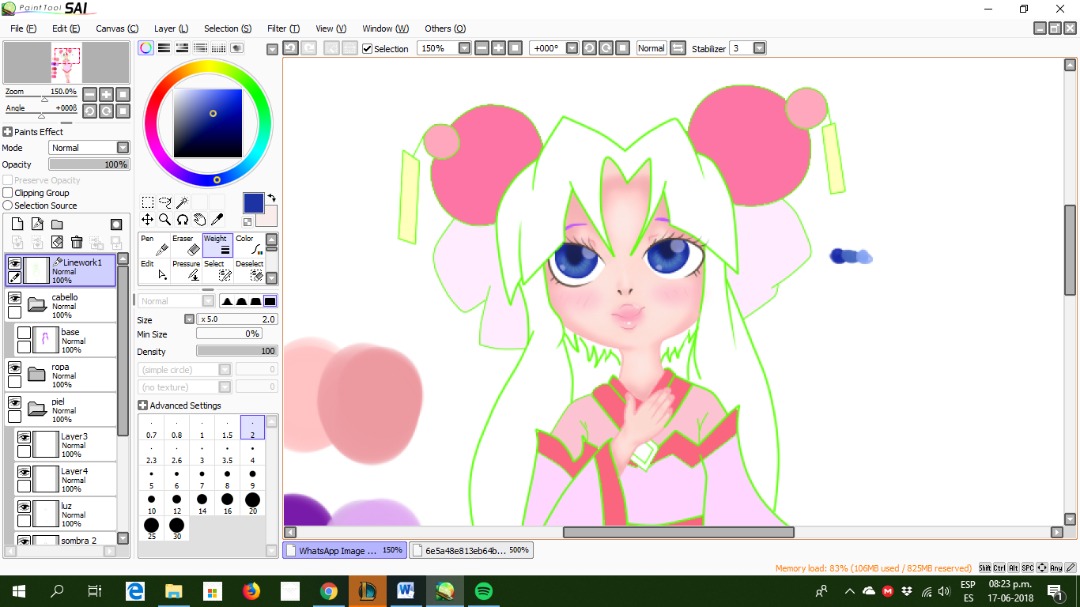
Task: Toggle visibility of the luz layer
Action: (24, 507)
